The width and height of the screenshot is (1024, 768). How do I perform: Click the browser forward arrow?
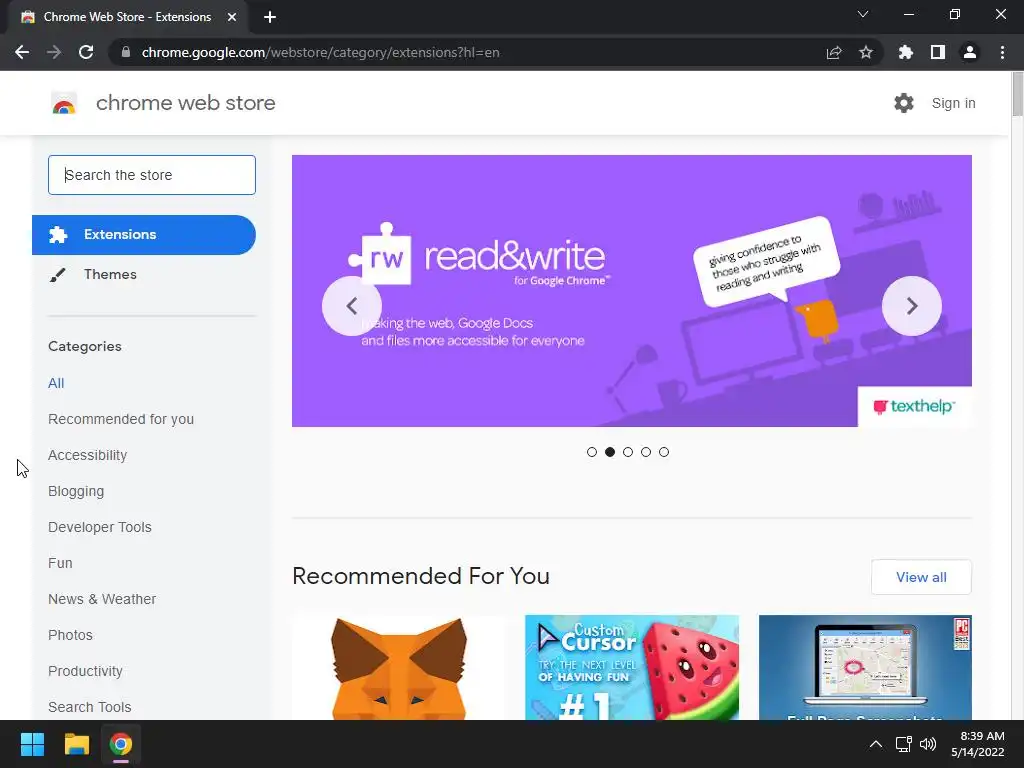pyautogui.click(x=54, y=52)
